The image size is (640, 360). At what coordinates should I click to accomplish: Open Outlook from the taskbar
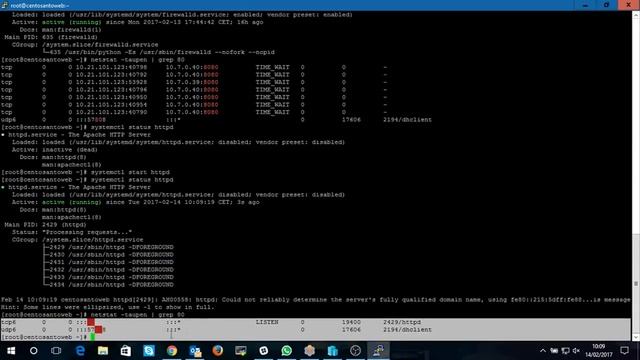point(195,351)
